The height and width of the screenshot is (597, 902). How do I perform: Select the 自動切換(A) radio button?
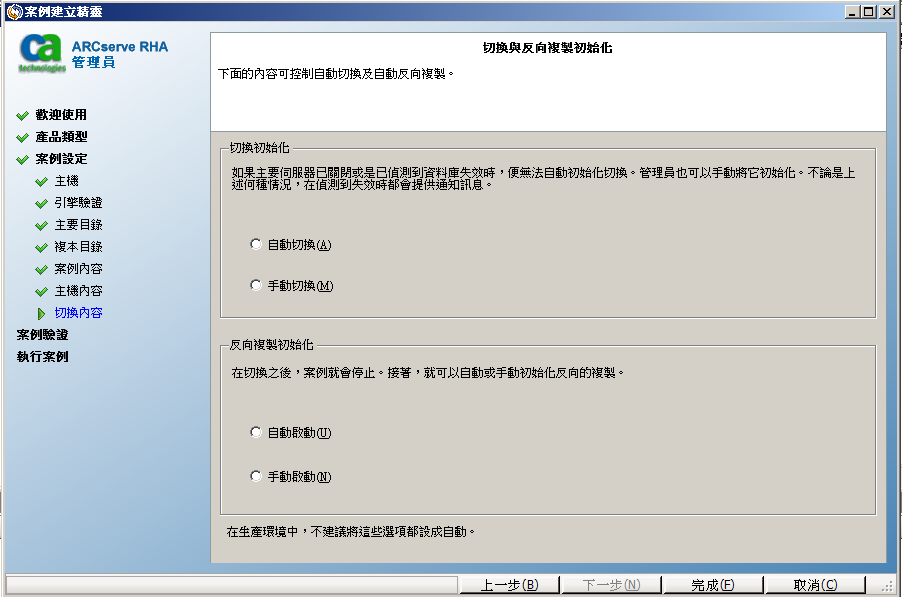[x=256, y=244]
